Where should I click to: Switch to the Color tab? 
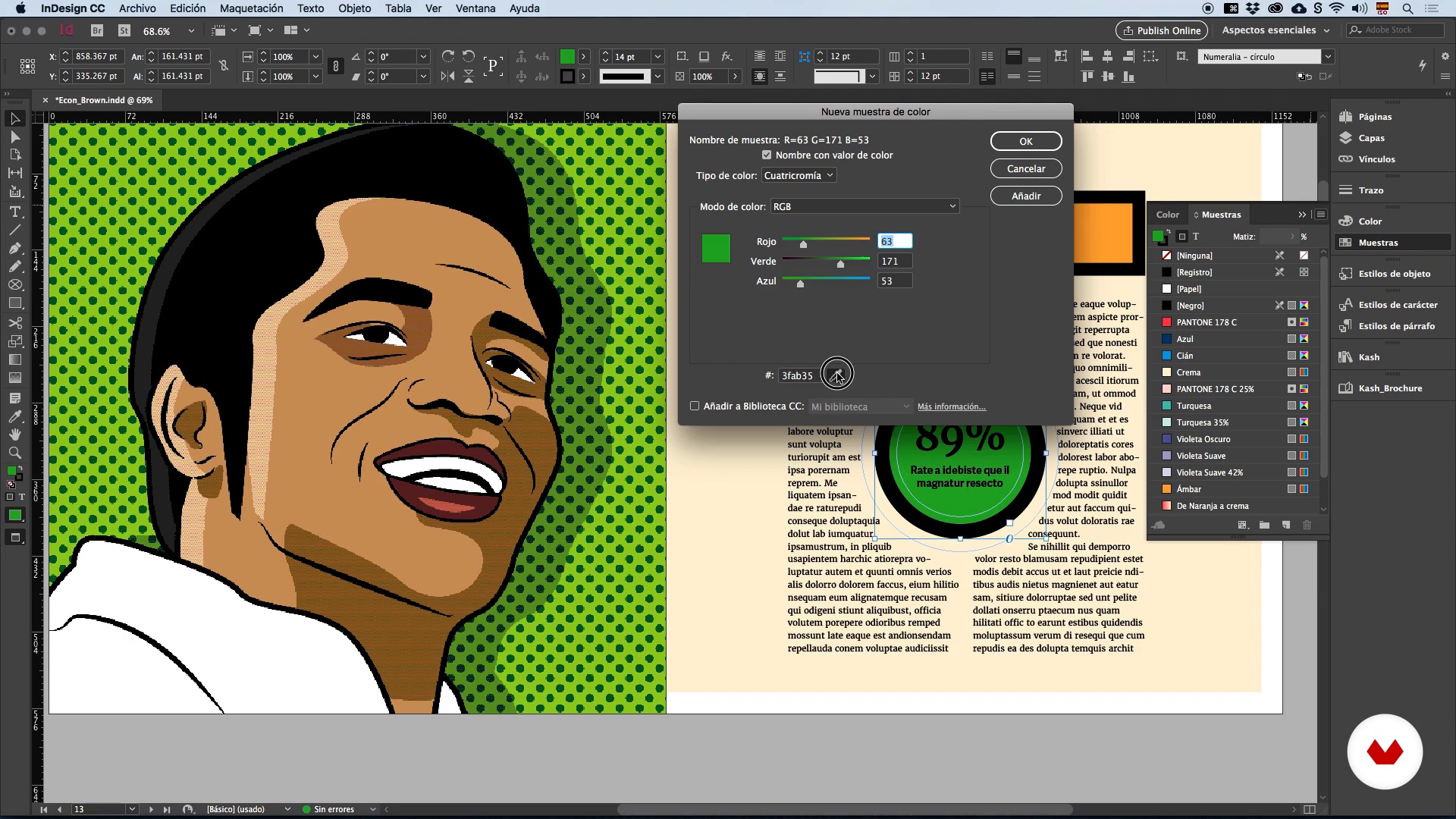pos(1167,215)
